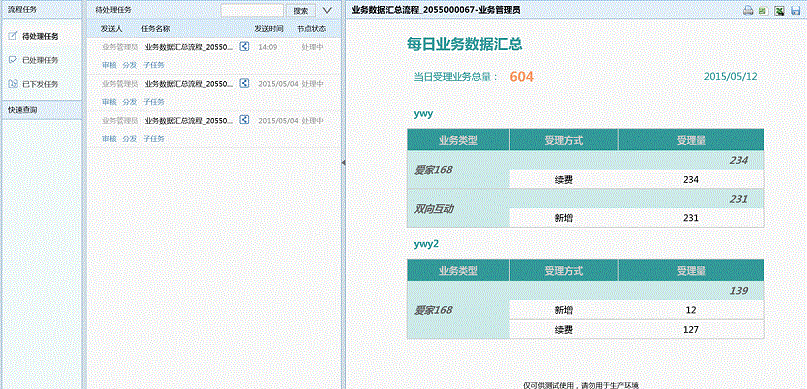Click the 节点状态 column header
The height and width of the screenshot is (389, 807).
pyautogui.click(x=311, y=29)
